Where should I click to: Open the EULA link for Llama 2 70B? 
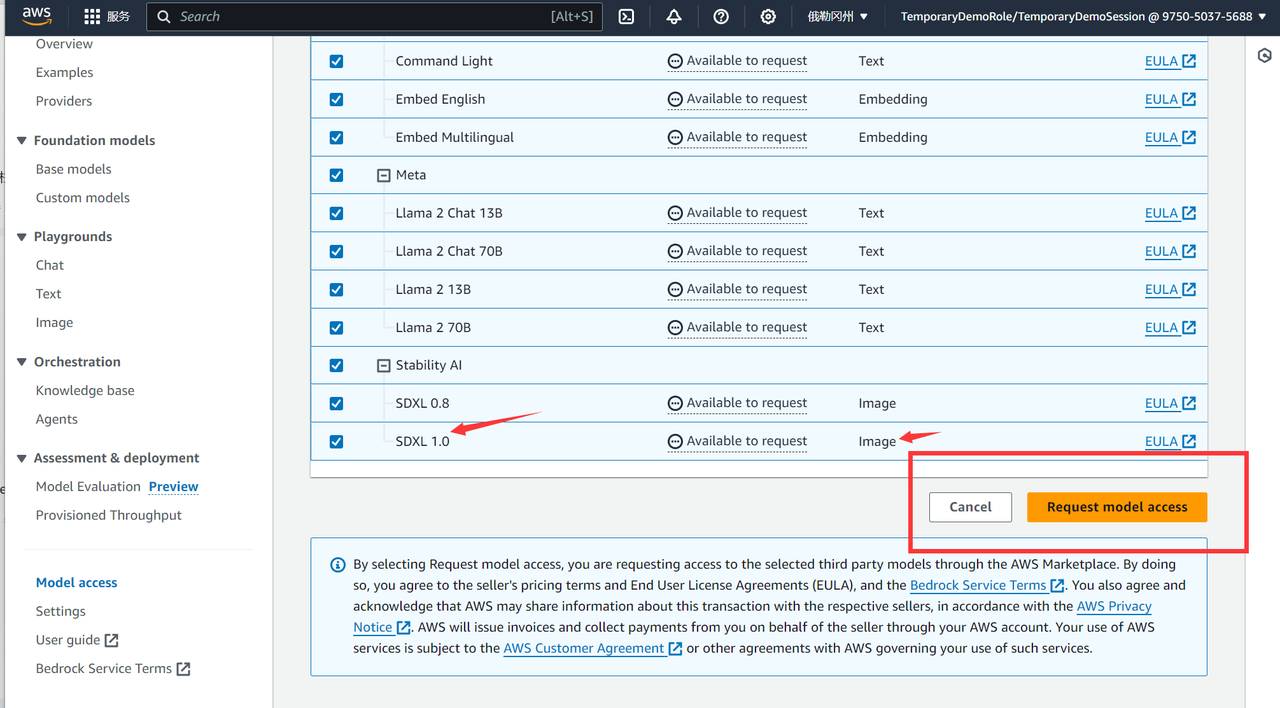[x=1170, y=328]
